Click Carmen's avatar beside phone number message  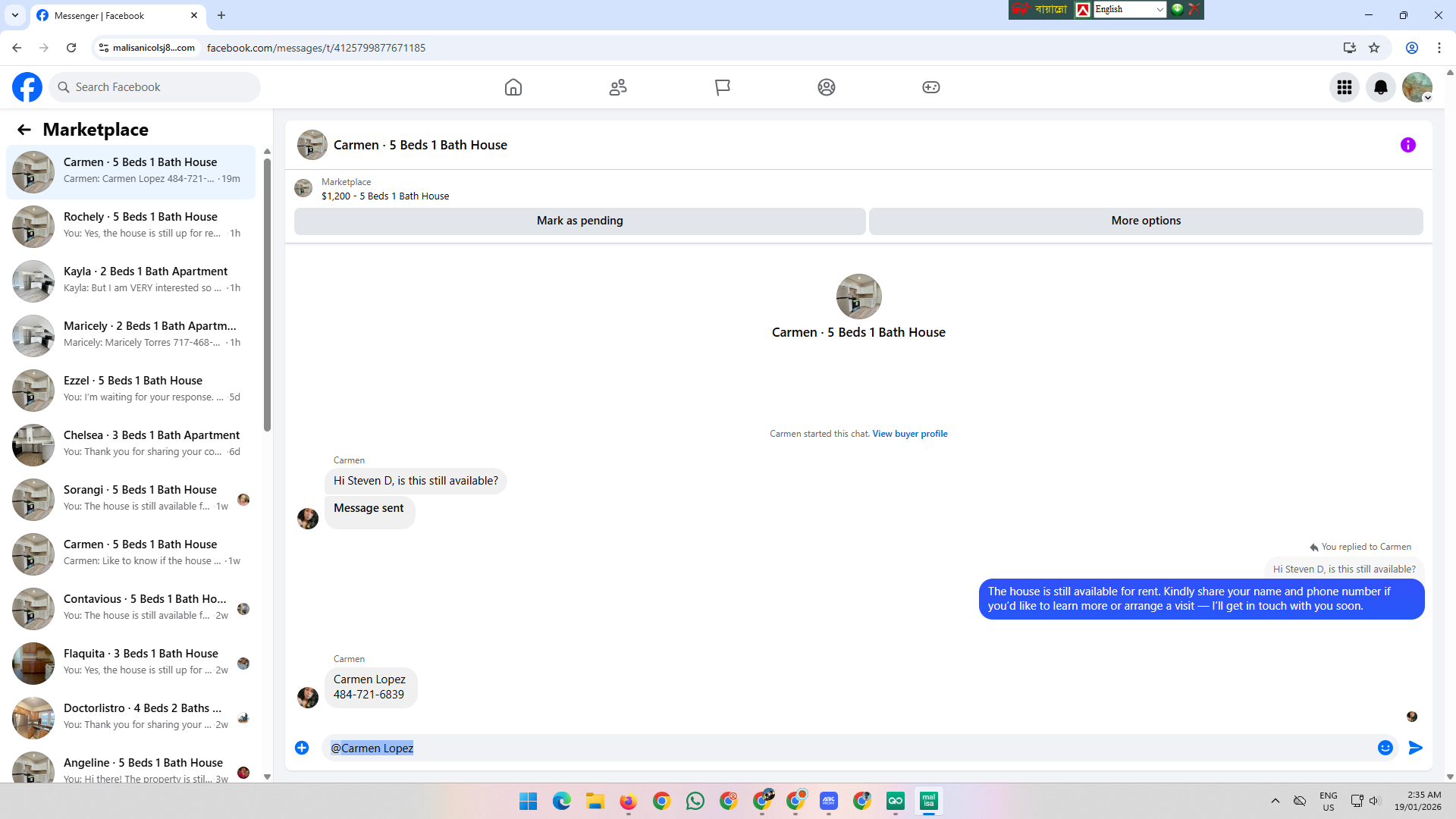[x=308, y=698]
